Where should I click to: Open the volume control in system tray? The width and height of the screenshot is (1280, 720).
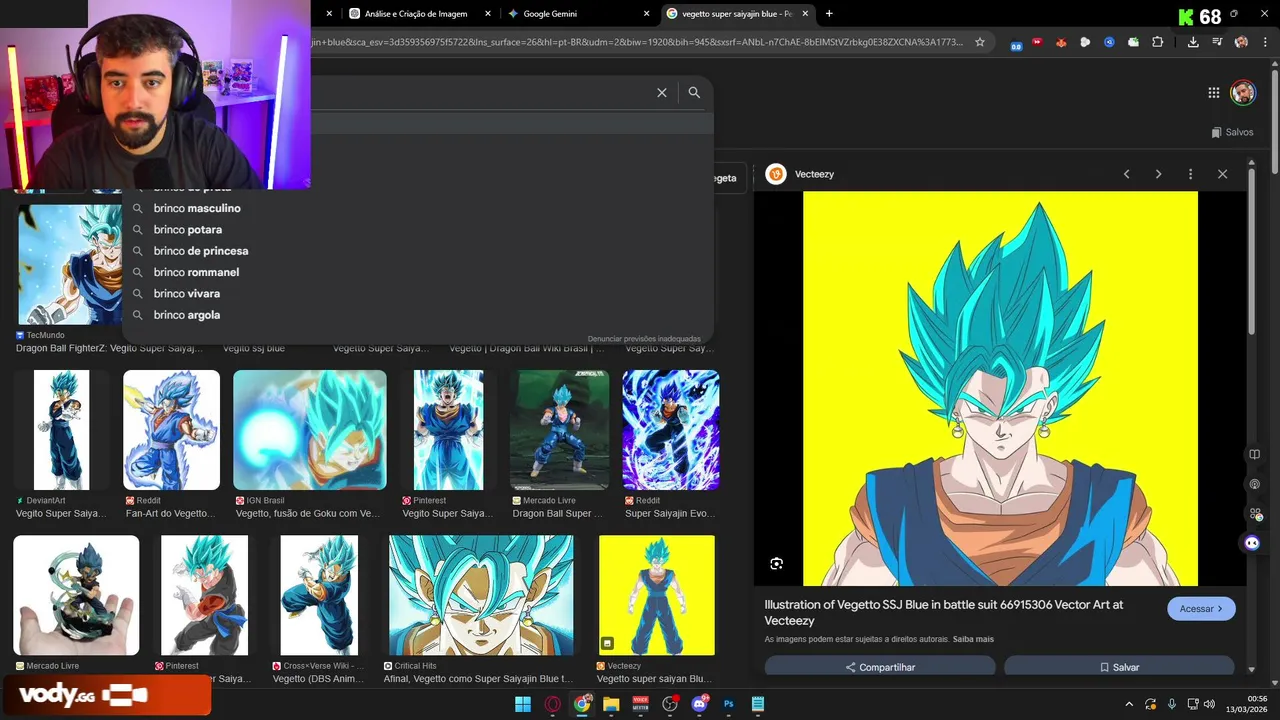[1209, 704]
